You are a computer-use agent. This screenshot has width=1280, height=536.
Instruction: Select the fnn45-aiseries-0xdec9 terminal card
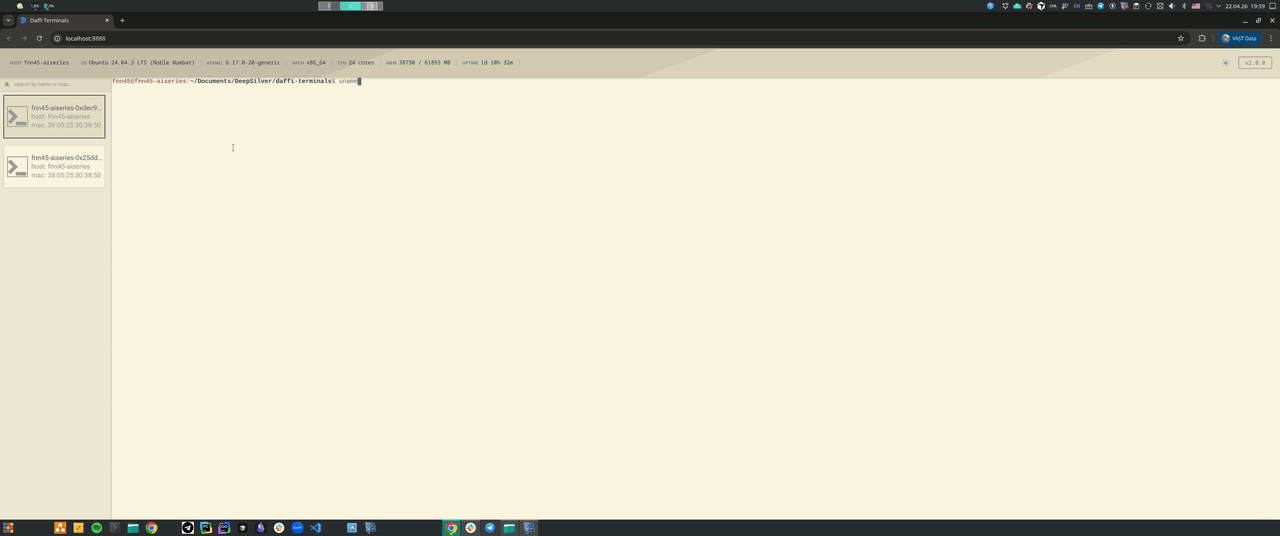[x=54, y=117]
